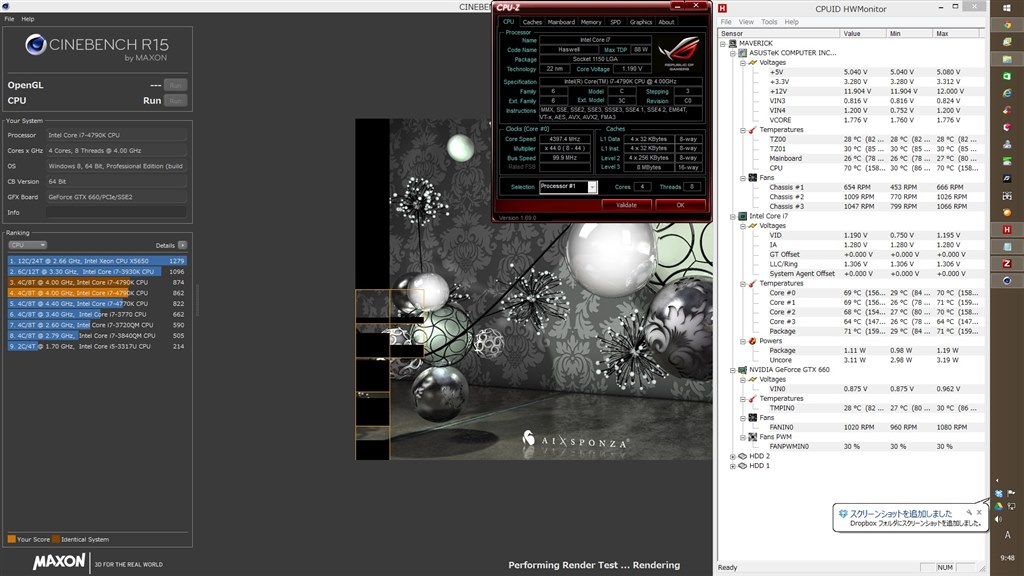Select ranking row Intel Core i5-3317U CPU
This screenshot has height=576, width=1024.
pyautogui.click(x=97, y=346)
